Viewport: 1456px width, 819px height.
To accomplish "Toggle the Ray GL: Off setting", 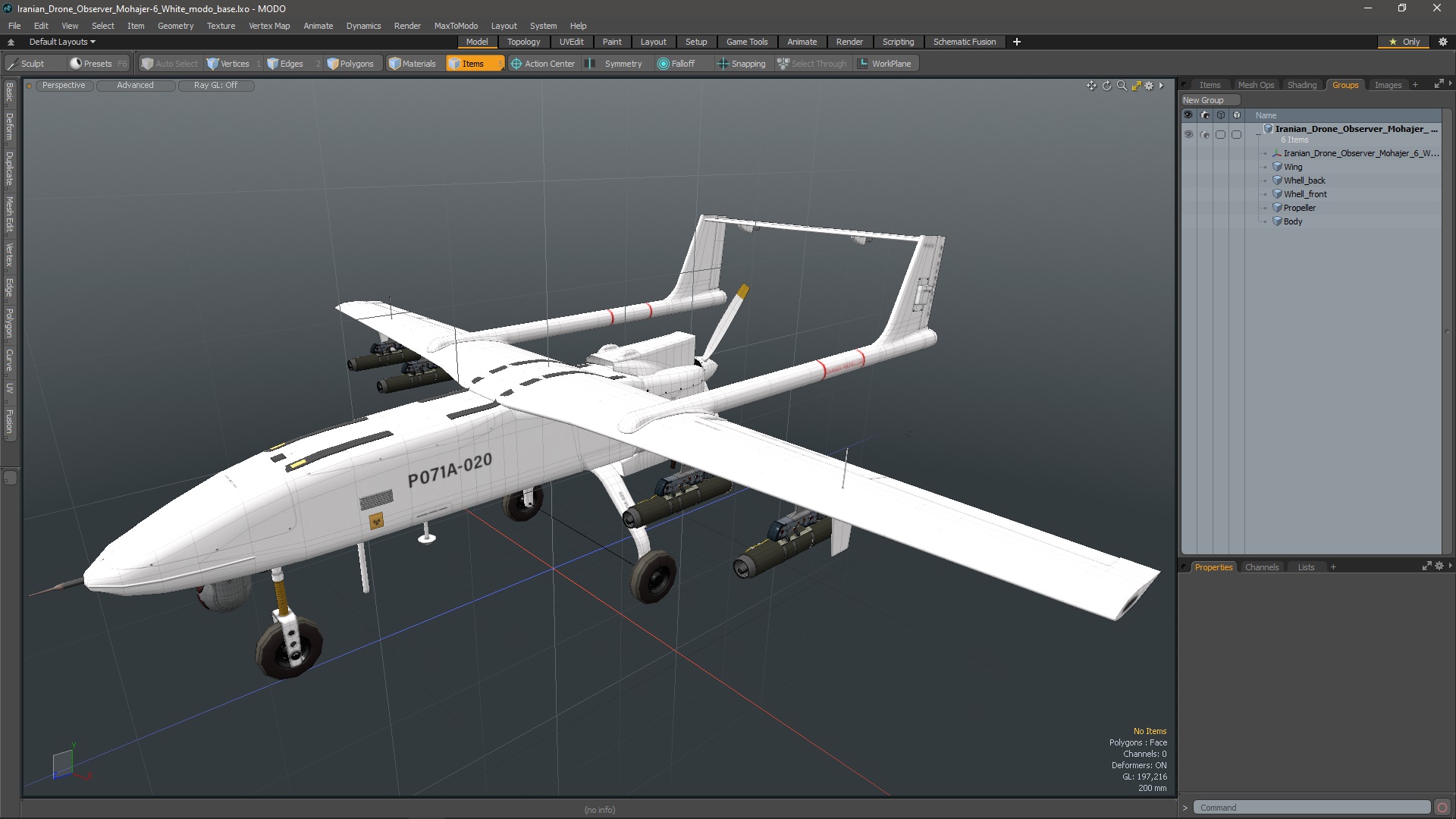I will pos(215,86).
